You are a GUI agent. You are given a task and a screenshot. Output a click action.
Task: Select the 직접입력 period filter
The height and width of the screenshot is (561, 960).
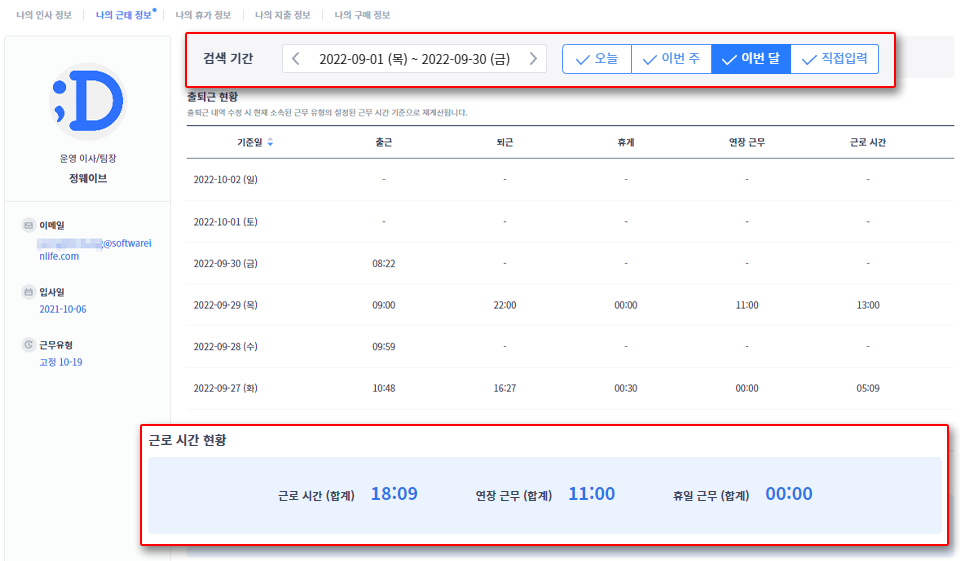click(834, 59)
